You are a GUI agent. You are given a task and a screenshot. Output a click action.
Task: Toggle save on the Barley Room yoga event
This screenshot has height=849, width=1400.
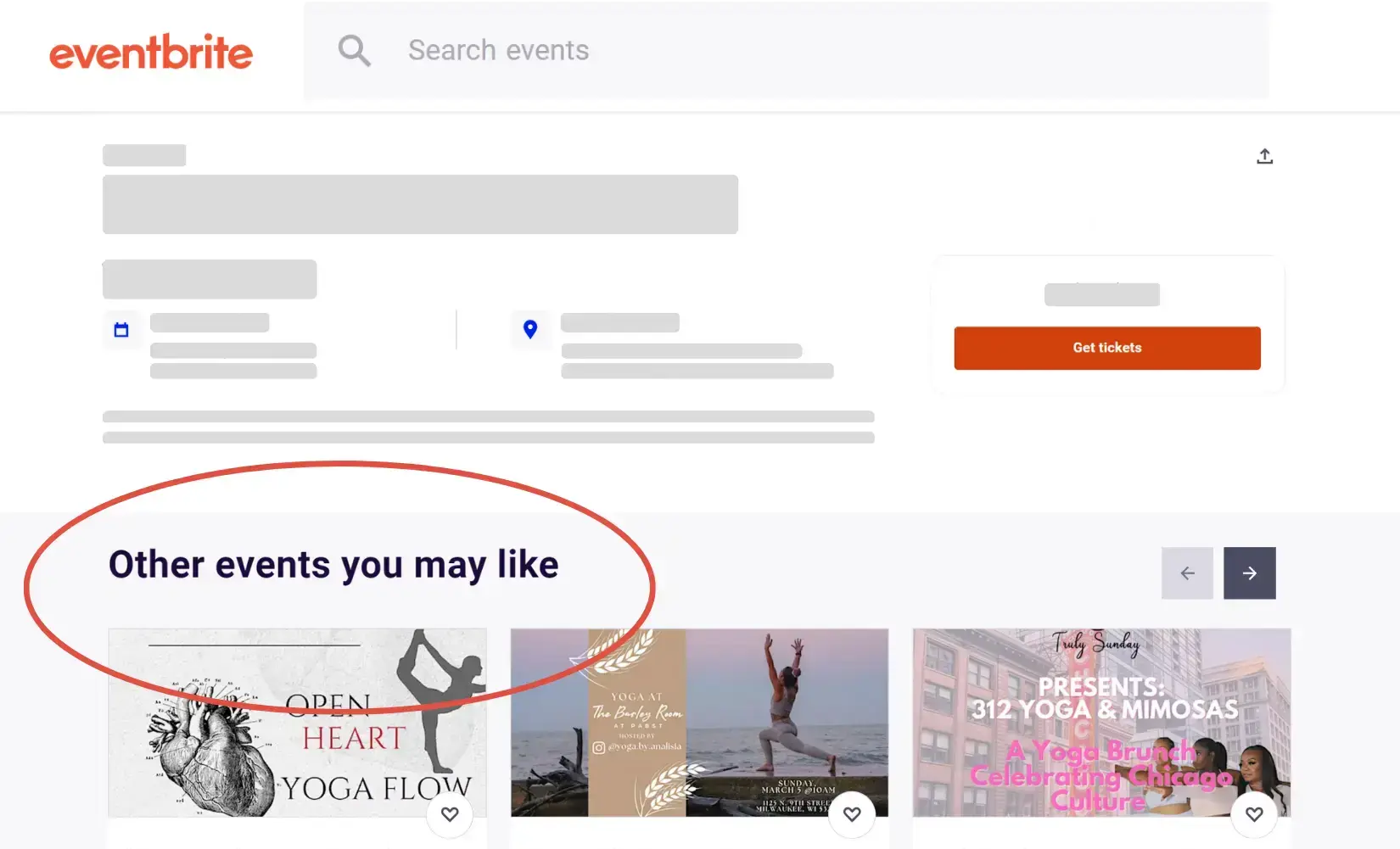(x=852, y=815)
